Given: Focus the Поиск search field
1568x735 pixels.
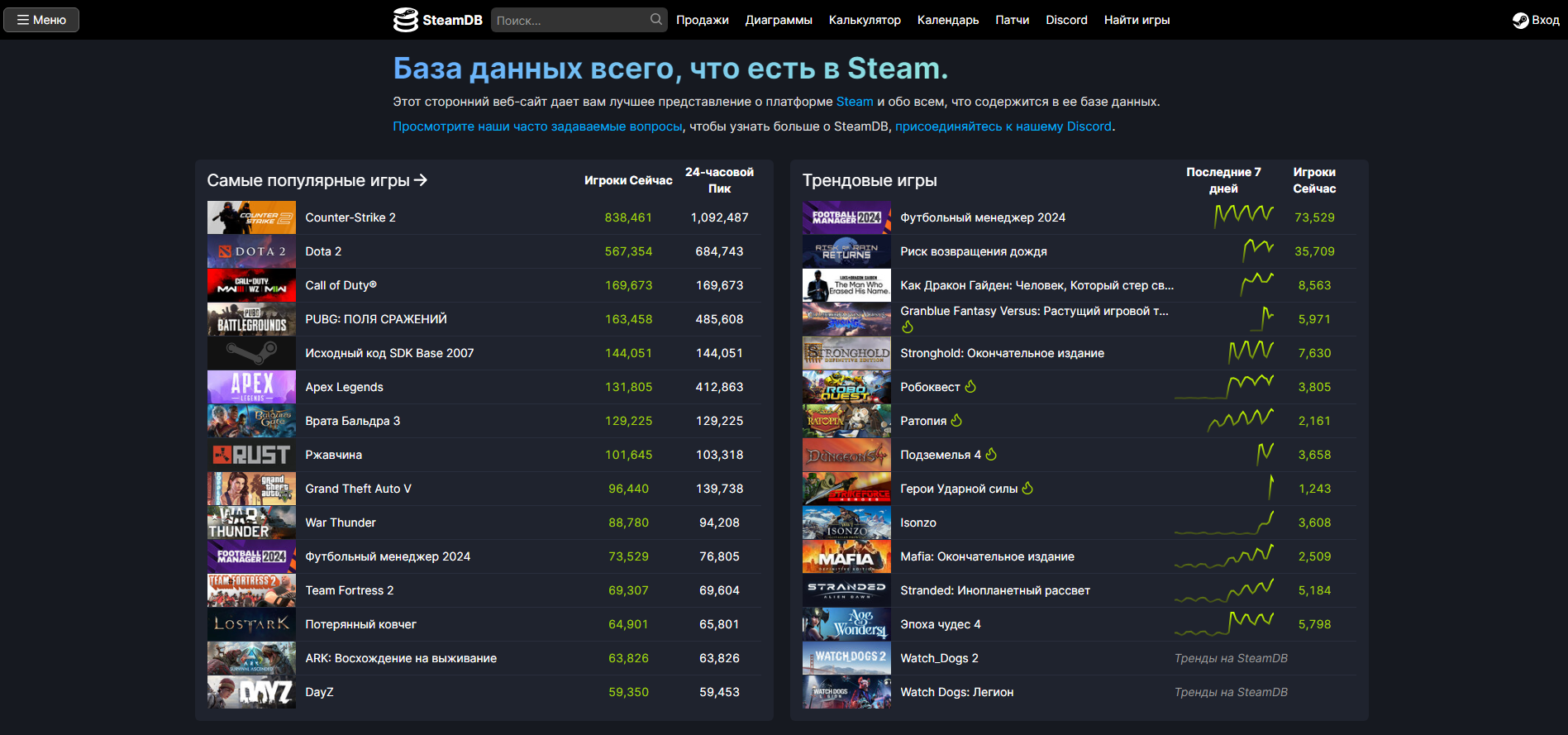Looking at the screenshot, I should point(570,20).
